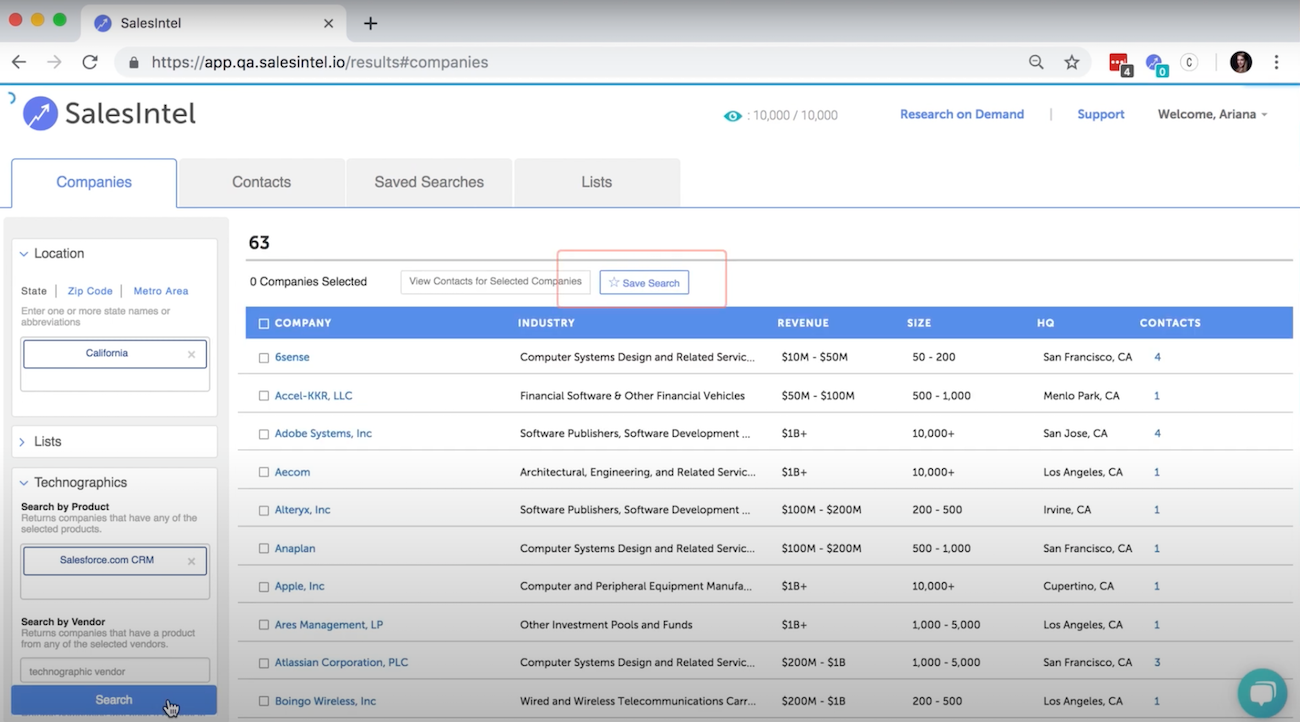Image resolution: width=1300 pixels, height=722 pixels.
Task: Remove the California location filter
Action: point(191,354)
